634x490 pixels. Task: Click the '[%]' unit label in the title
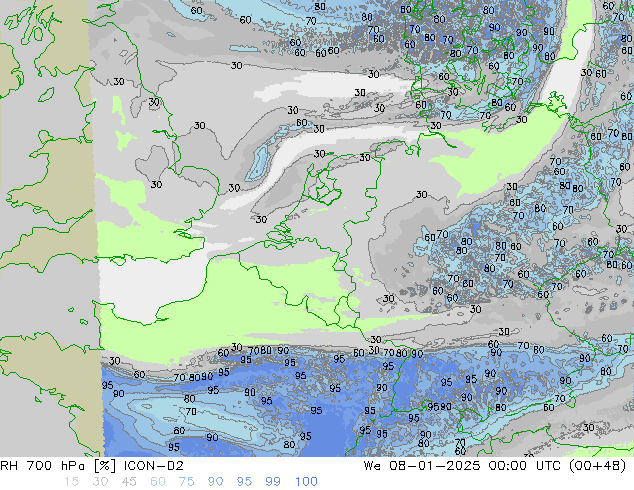(105, 466)
